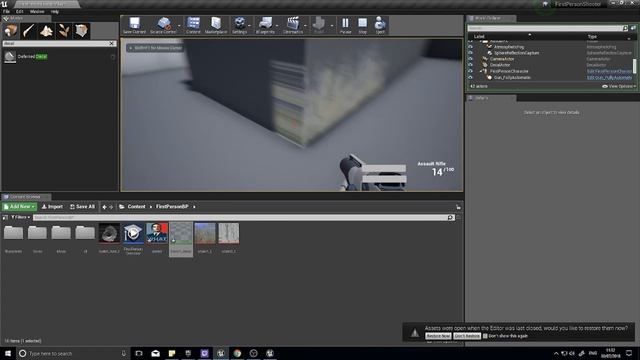This screenshot has width=640, height=360.
Task: Expand the Cinematics dropdown arrow
Action: (x=305, y=26)
